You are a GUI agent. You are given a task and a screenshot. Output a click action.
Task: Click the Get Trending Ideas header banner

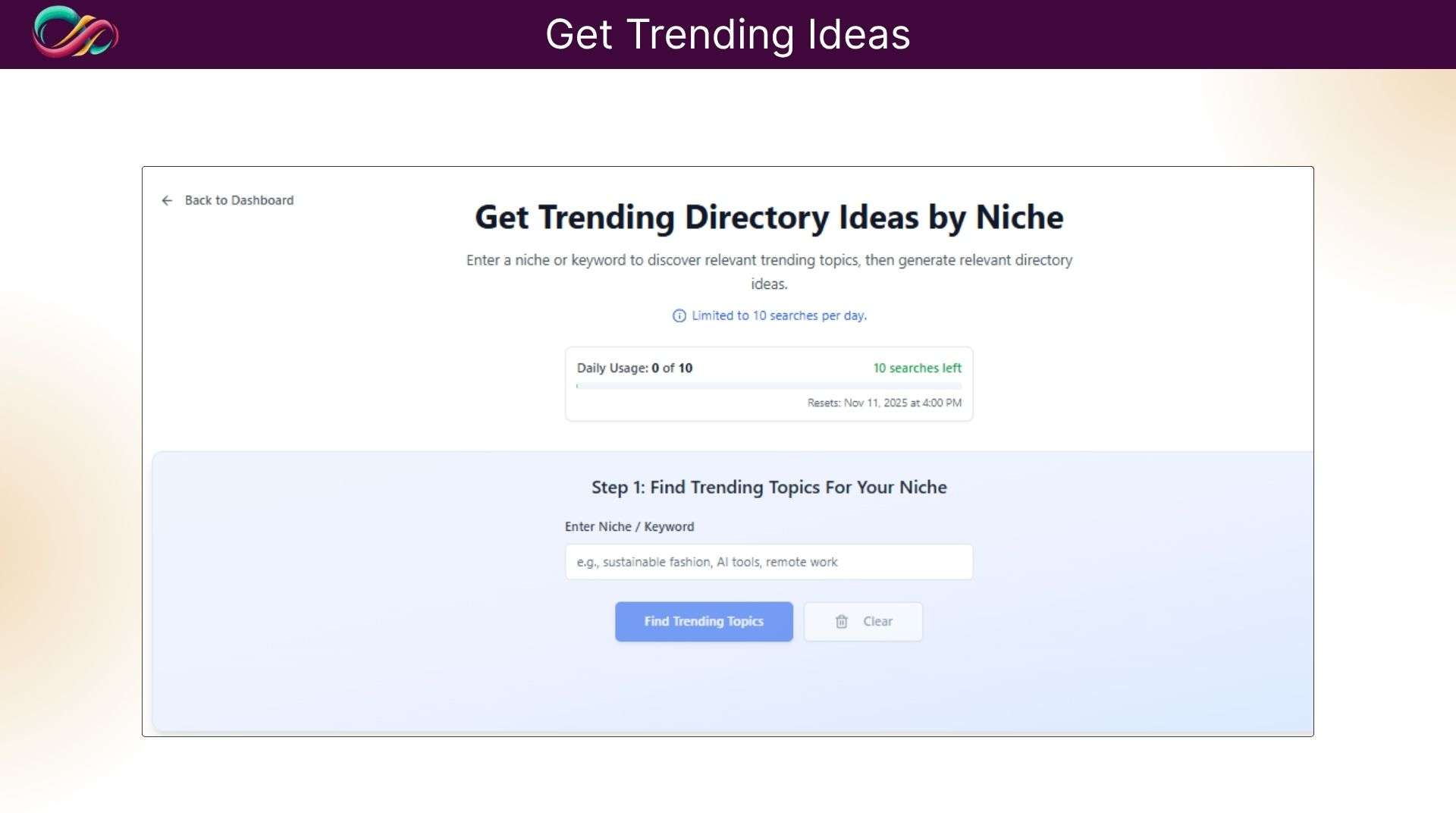click(x=727, y=33)
